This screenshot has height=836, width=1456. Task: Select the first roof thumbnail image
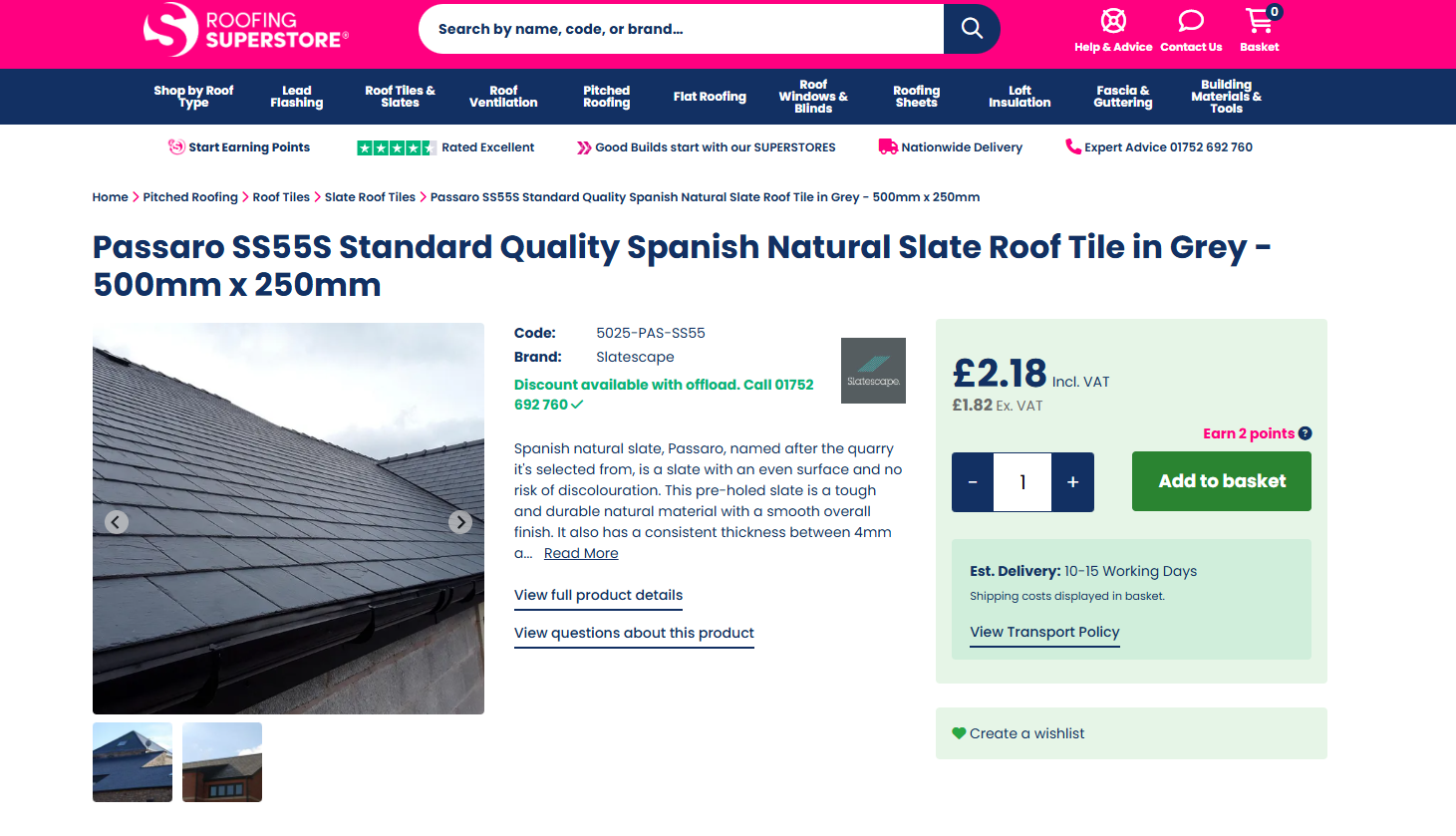tap(133, 762)
